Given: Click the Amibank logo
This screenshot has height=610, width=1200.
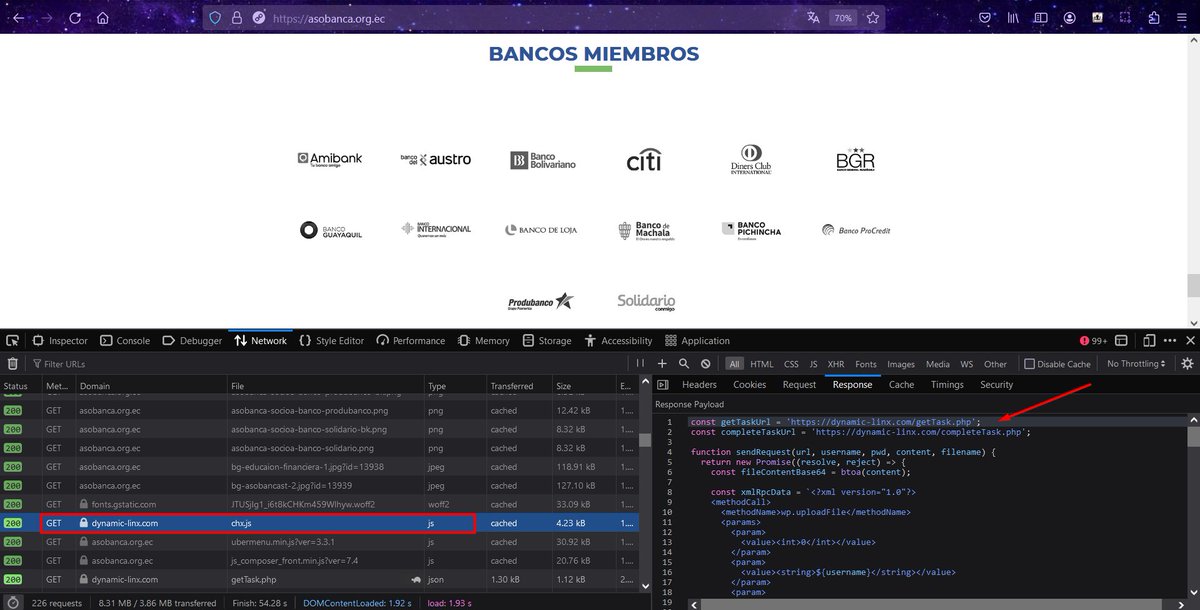Looking at the screenshot, I should click(x=330, y=159).
